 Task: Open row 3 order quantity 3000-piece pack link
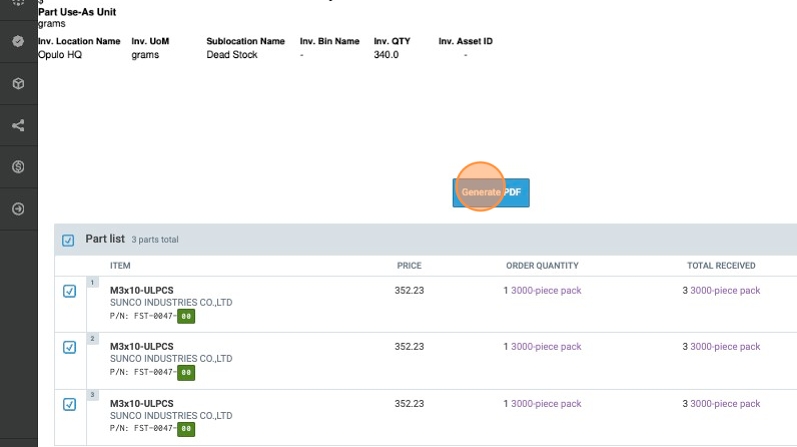[x=546, y=404]
